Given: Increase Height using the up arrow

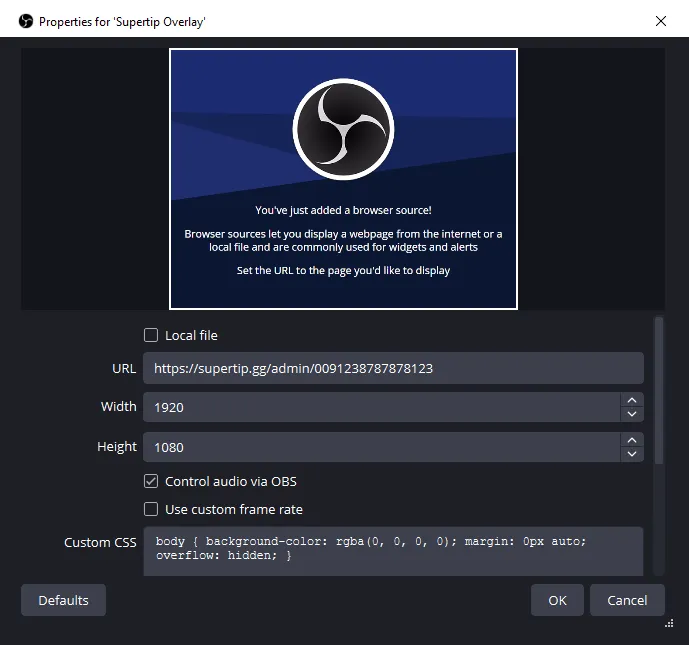Looking at the screenshot, I should pos(632,440).
